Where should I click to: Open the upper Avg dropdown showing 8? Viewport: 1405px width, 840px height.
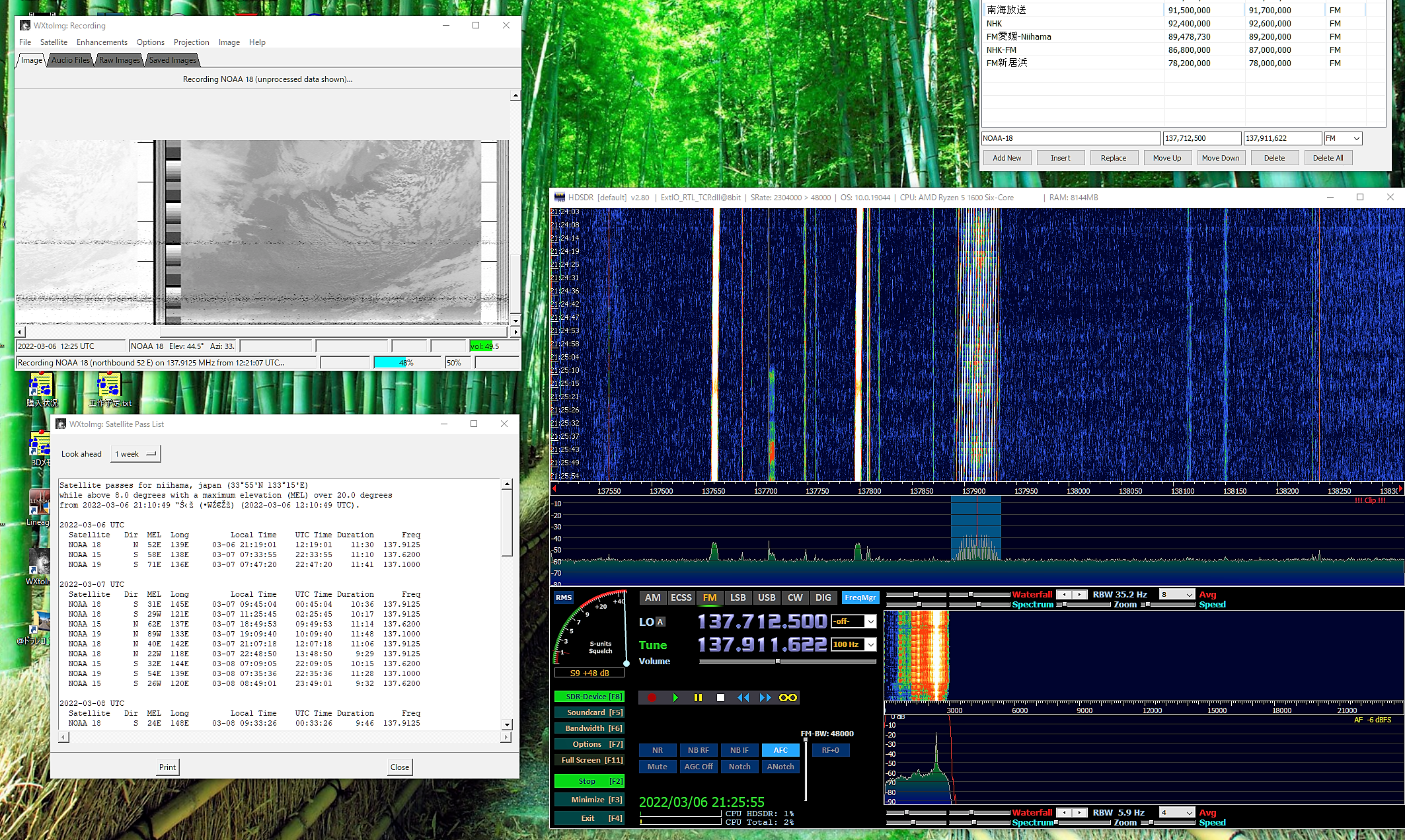click(1177, 595)
